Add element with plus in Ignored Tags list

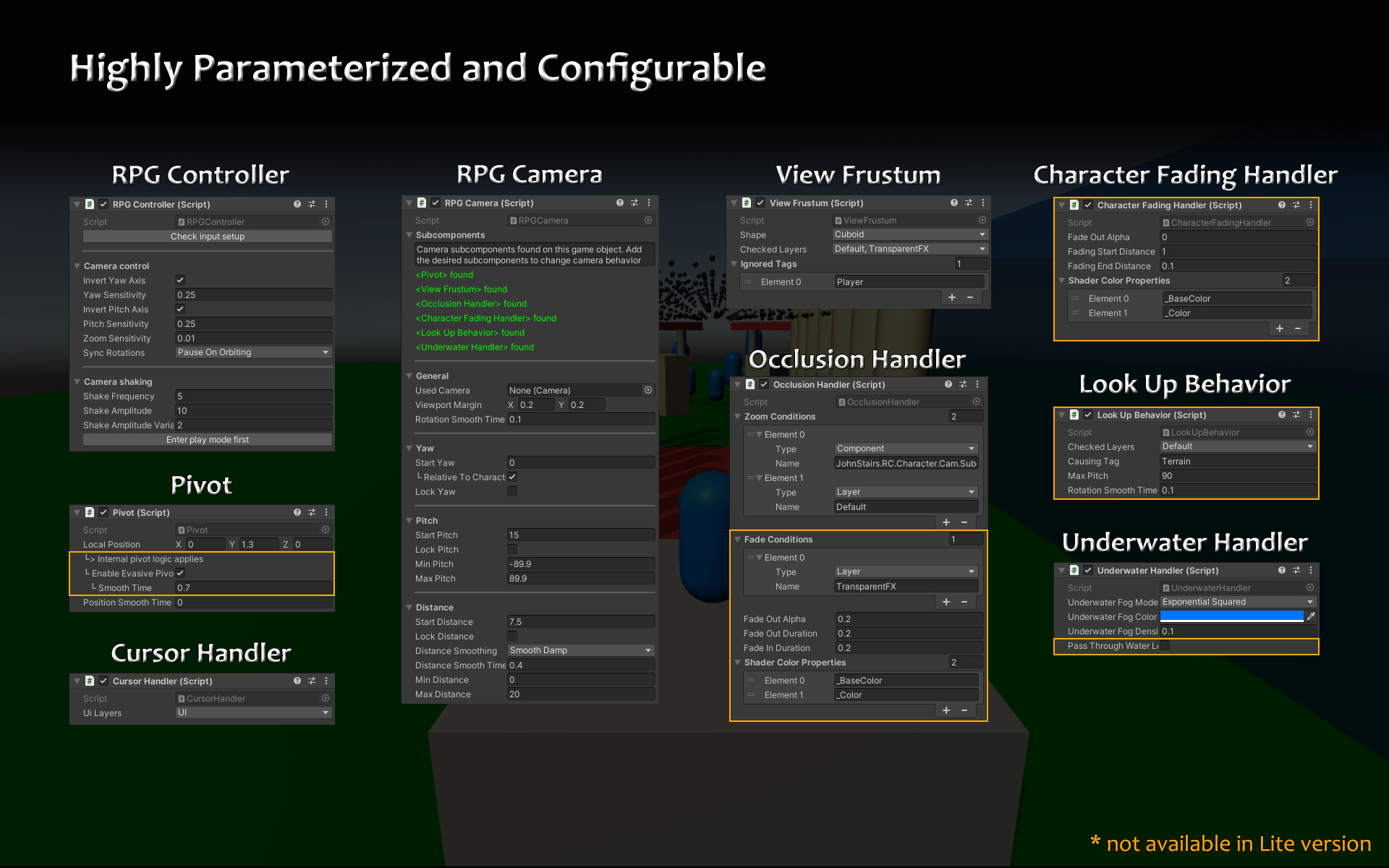pyautogui.click(x=952, y=297)
